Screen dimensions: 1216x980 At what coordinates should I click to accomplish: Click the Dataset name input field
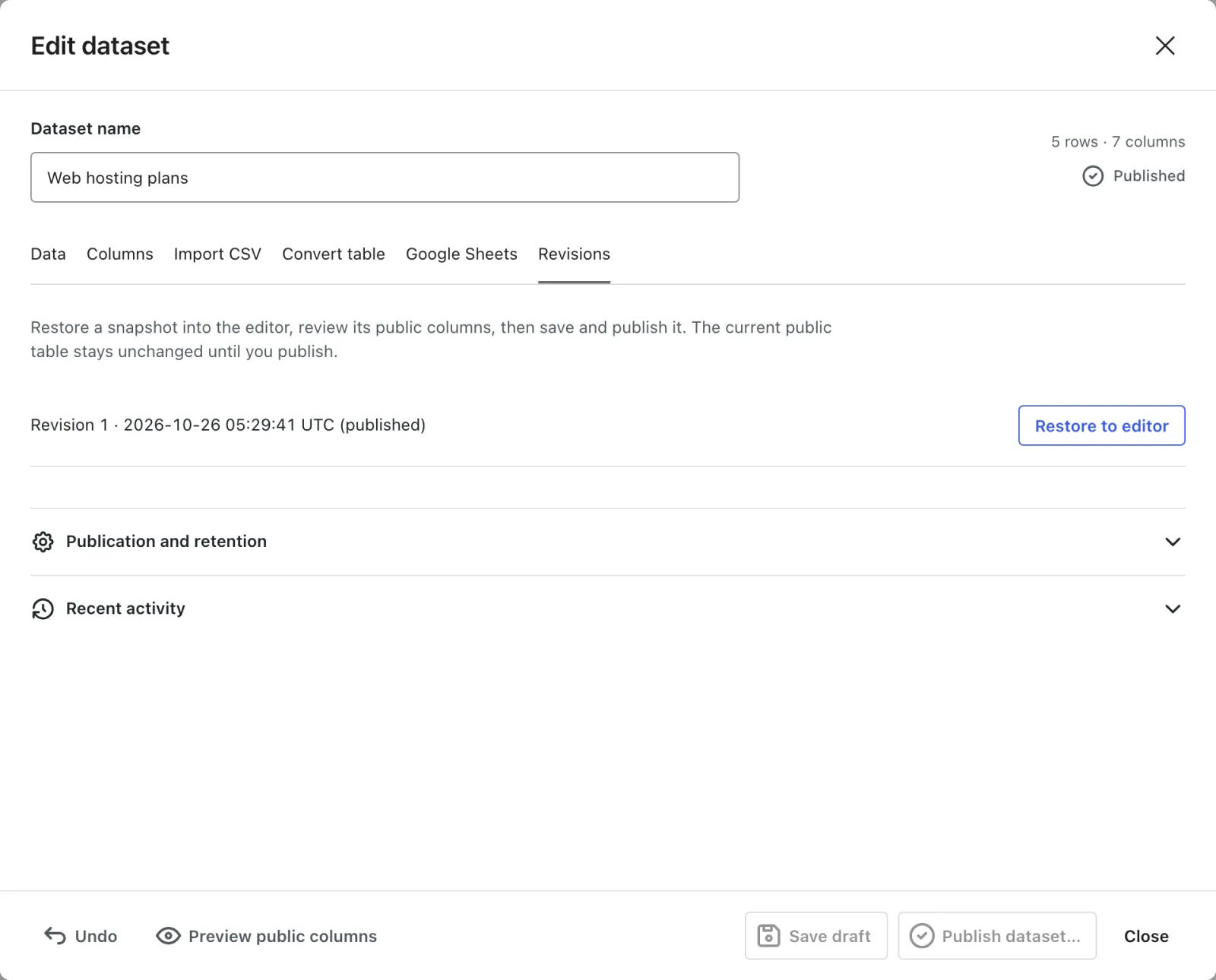coord(385,177)
